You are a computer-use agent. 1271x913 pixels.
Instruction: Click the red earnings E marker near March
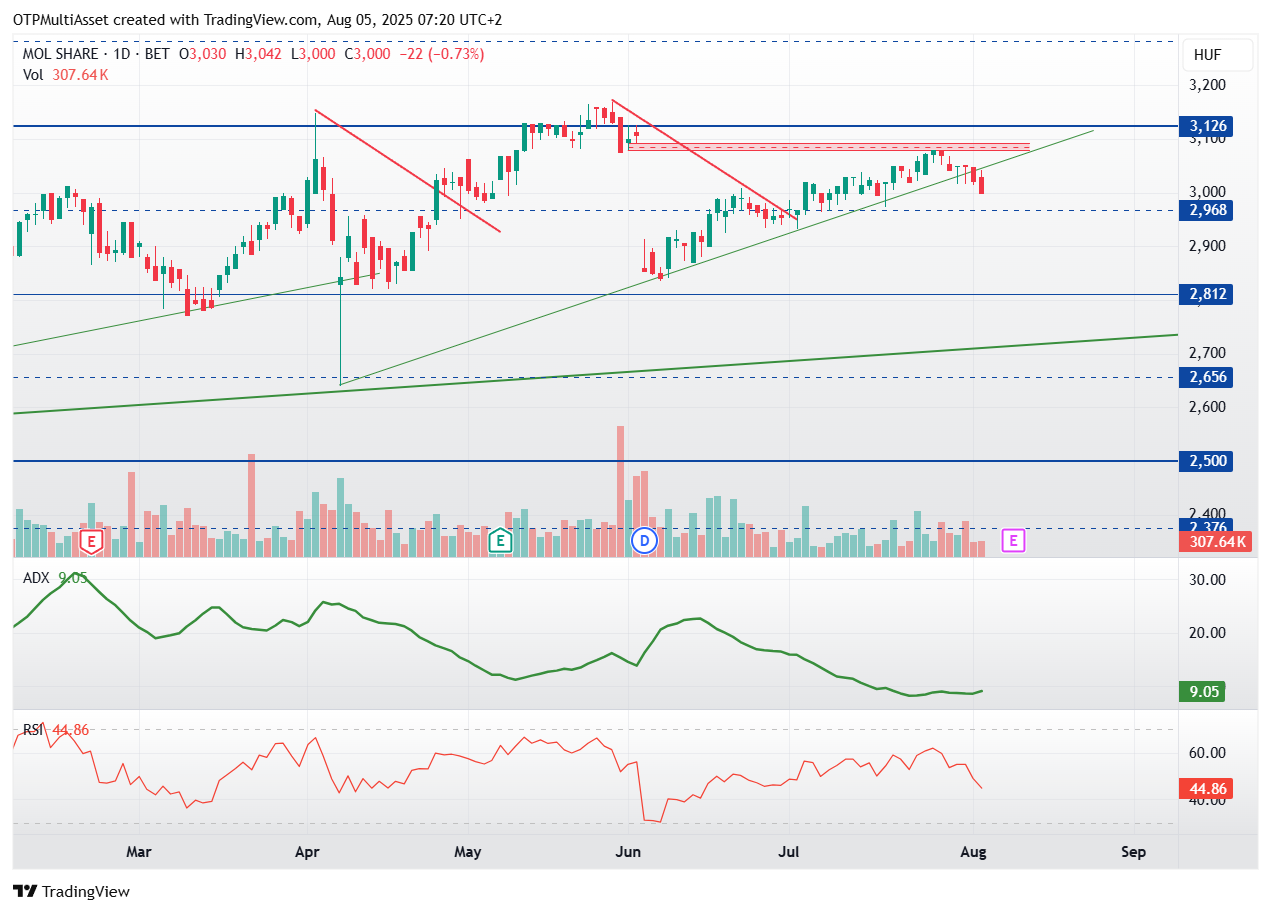pyautogui.click(x=92, y=541)
